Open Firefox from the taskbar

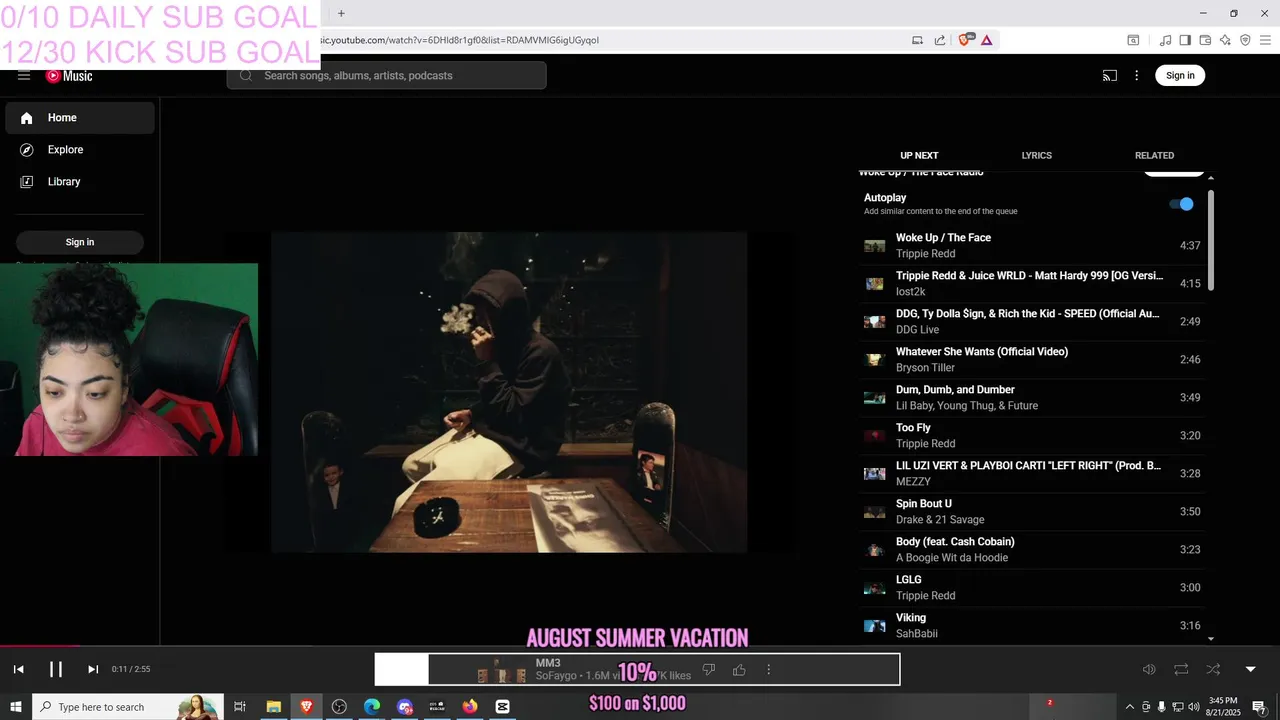click(x=470, y=707)
